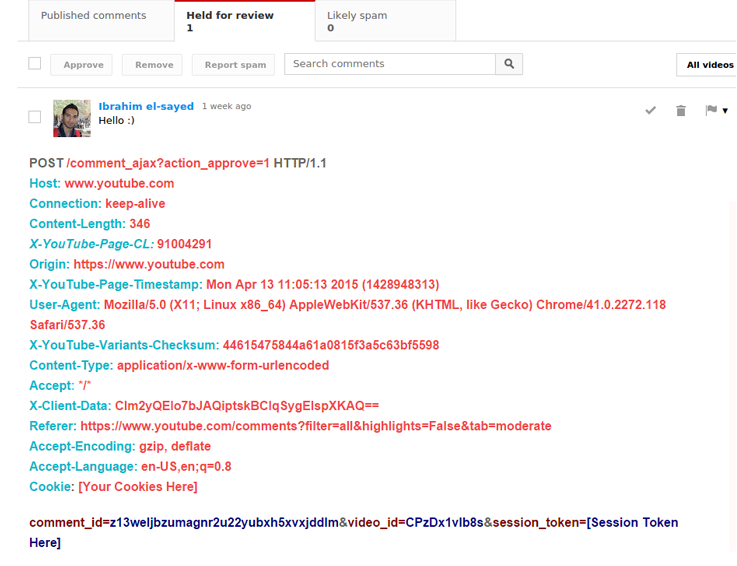Click X-YouTube-Page-CL value '91004291'
This screenshot has height=566, width=737.
click(184, 244)
